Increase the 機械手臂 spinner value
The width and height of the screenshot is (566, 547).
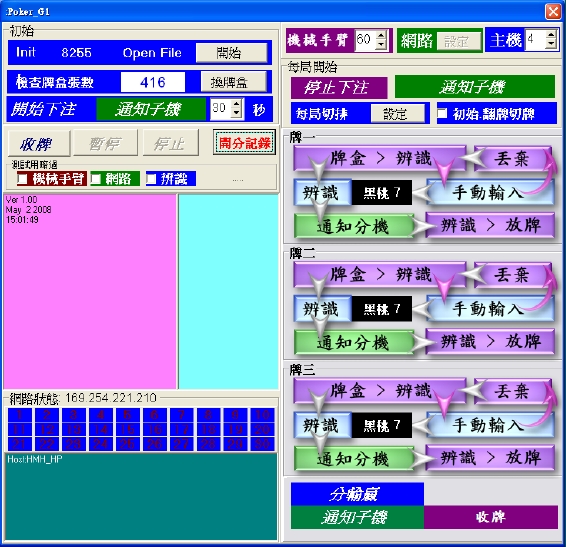click(x=381, y=36)
